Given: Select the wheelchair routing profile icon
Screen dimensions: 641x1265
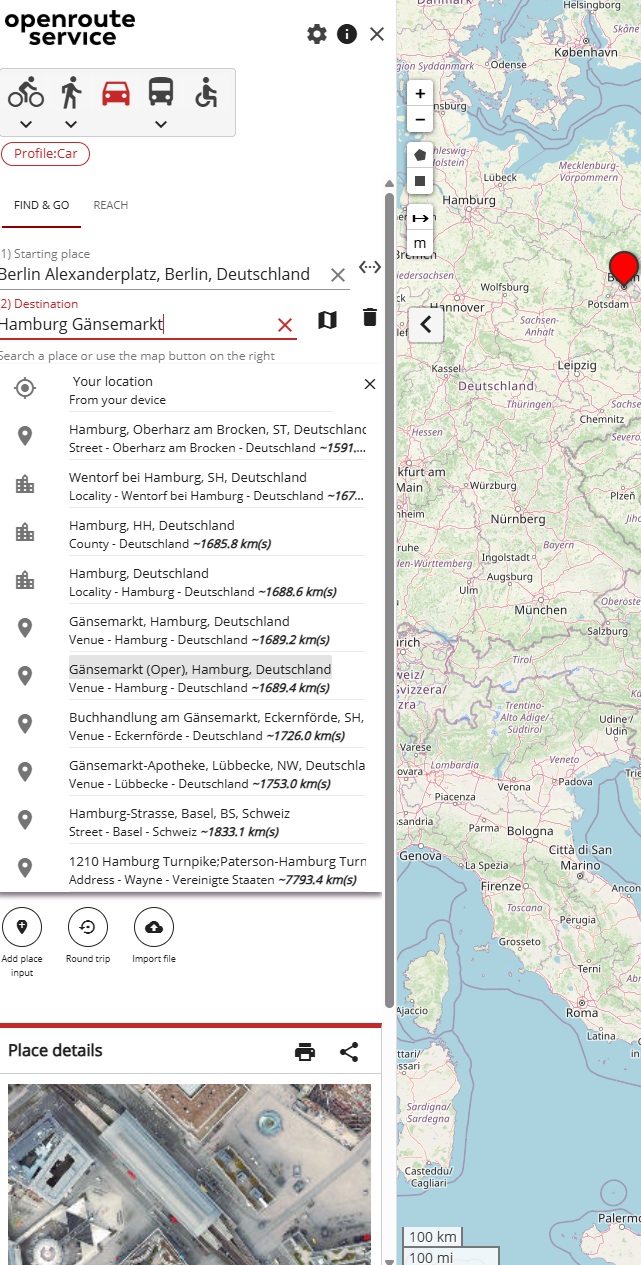Looking at the screenshot, I should point(205,93).
